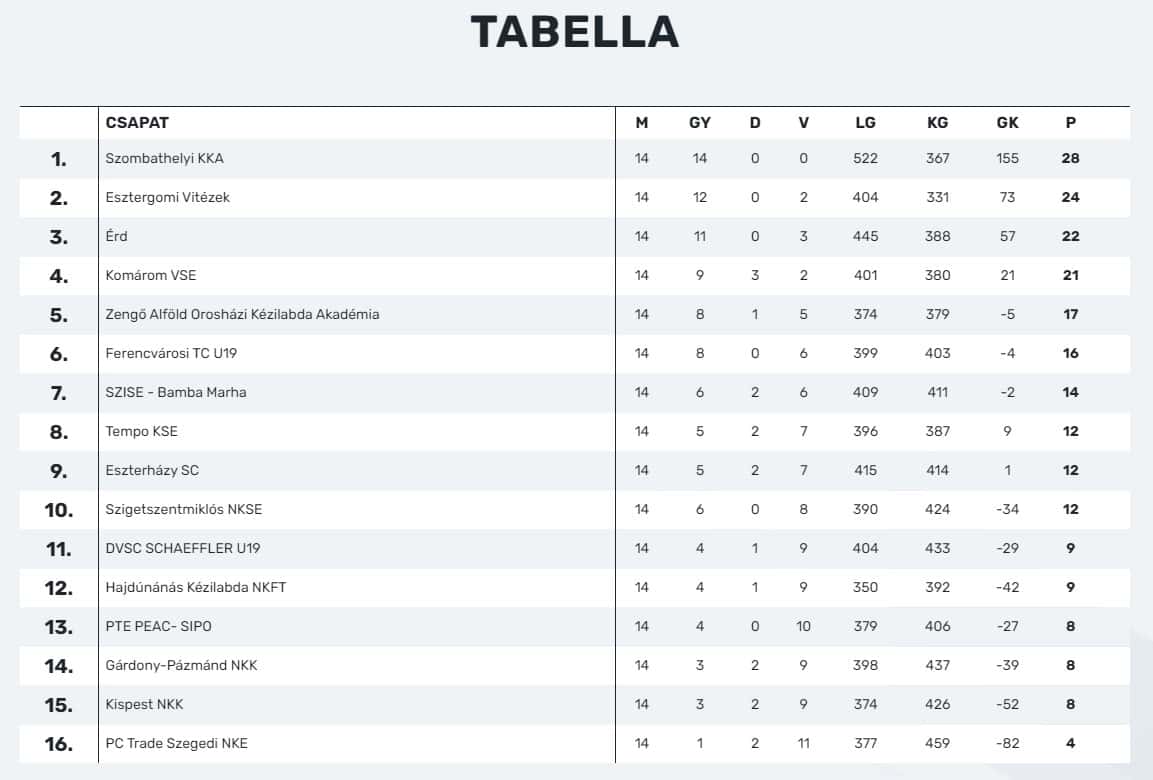Viewport: 1153px width, 780px height.
Task: Click Komárom VSE in the table
Action: point(151,275)
